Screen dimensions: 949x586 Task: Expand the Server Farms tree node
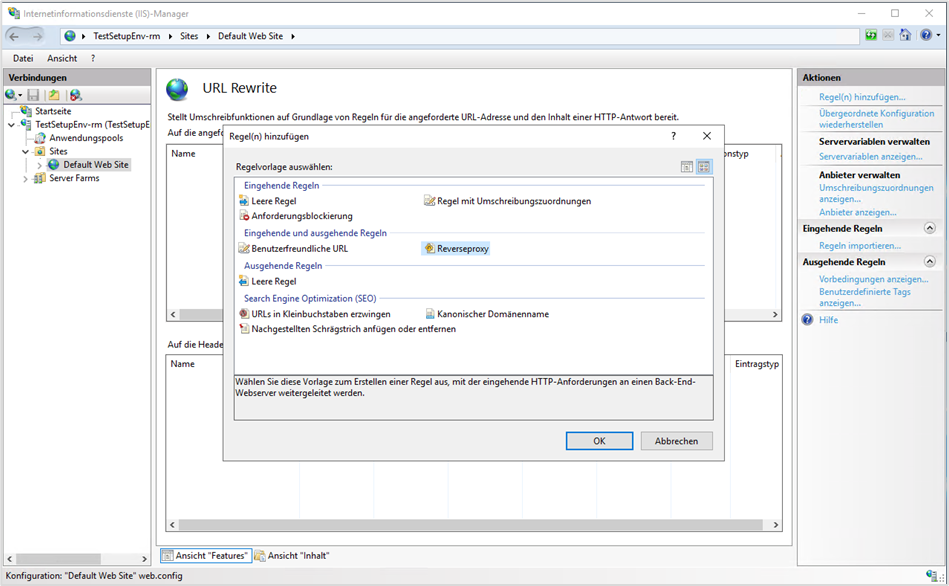click(26, 179)
